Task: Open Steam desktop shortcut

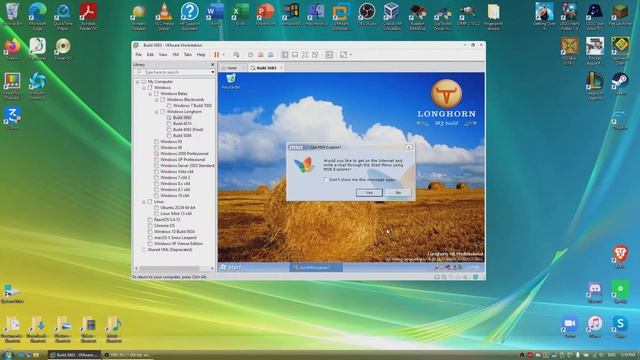Action: pyautogui.click(x=620, y=83)
